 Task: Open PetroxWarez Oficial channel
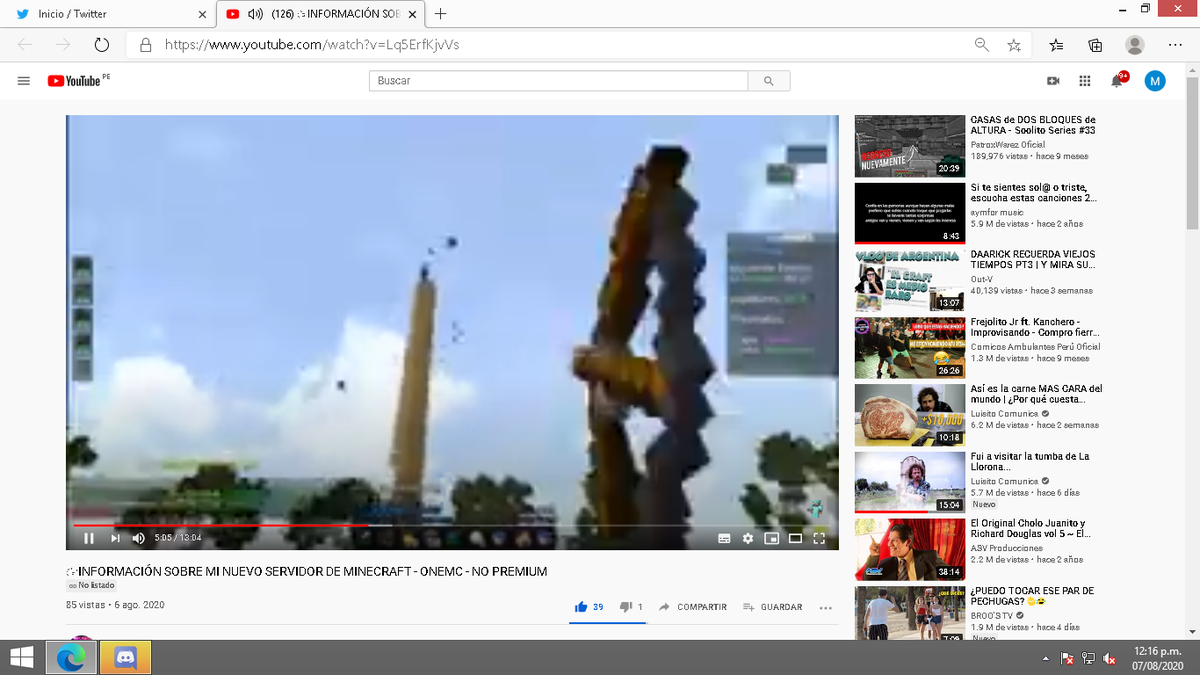[1007, 145]
